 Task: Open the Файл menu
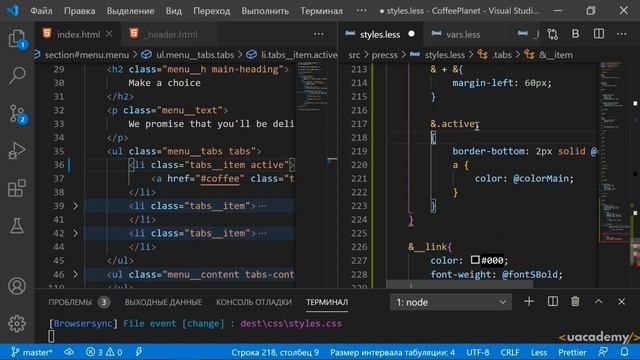(x=41, y=11)
